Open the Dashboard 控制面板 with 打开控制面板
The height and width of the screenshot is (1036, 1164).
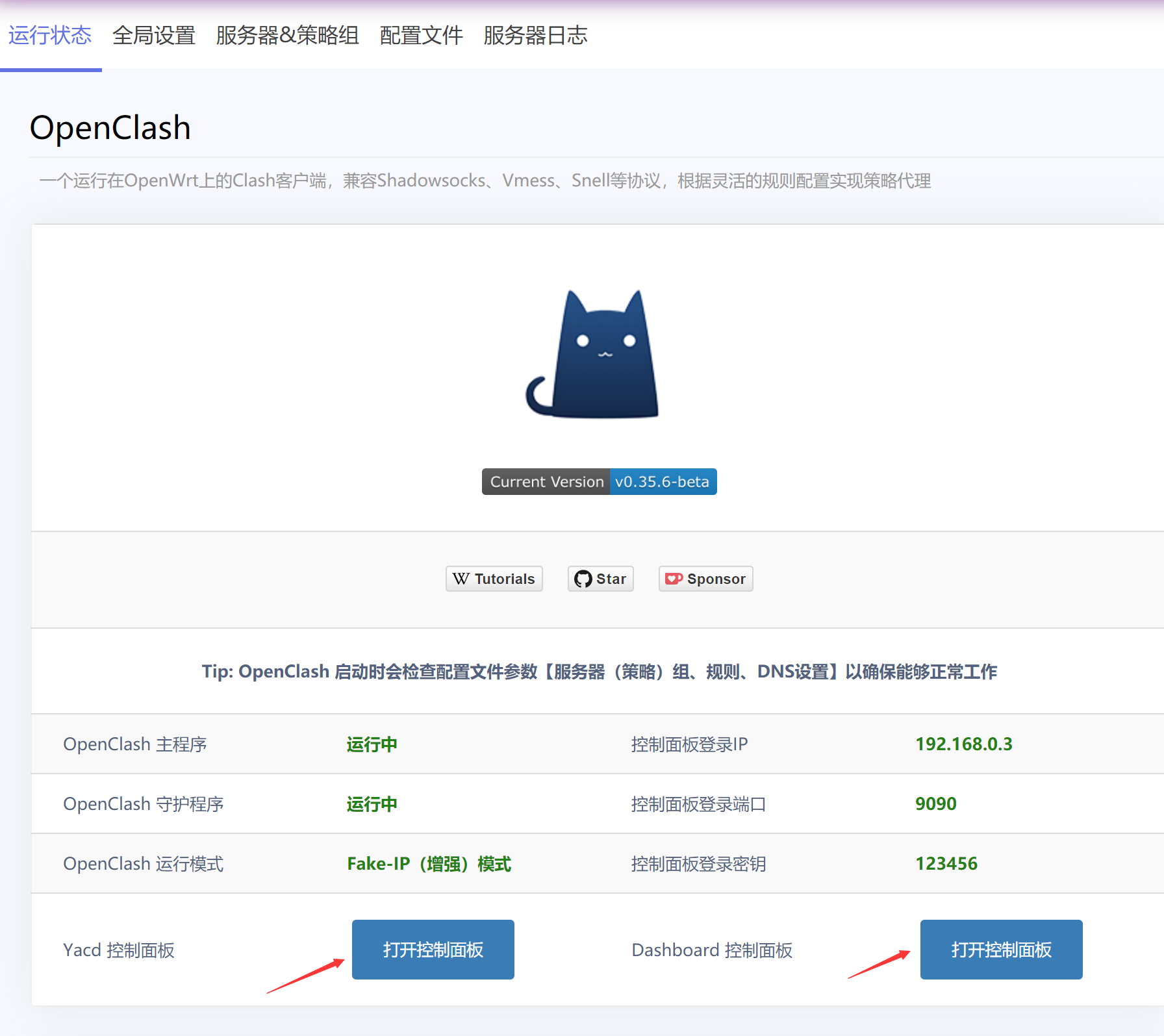[x=1002, y=950]
